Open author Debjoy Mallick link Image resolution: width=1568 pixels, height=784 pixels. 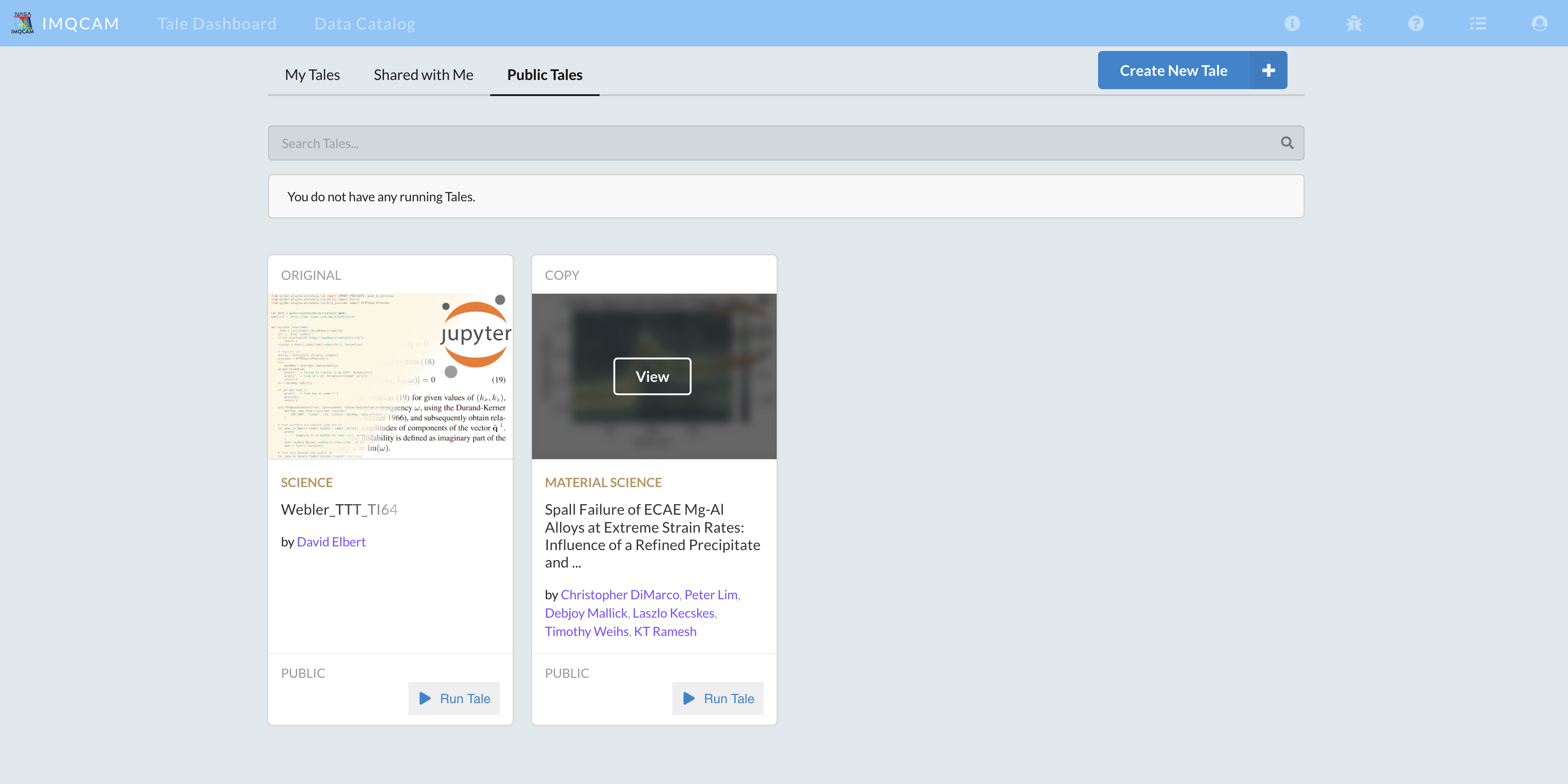pos(585,613)
